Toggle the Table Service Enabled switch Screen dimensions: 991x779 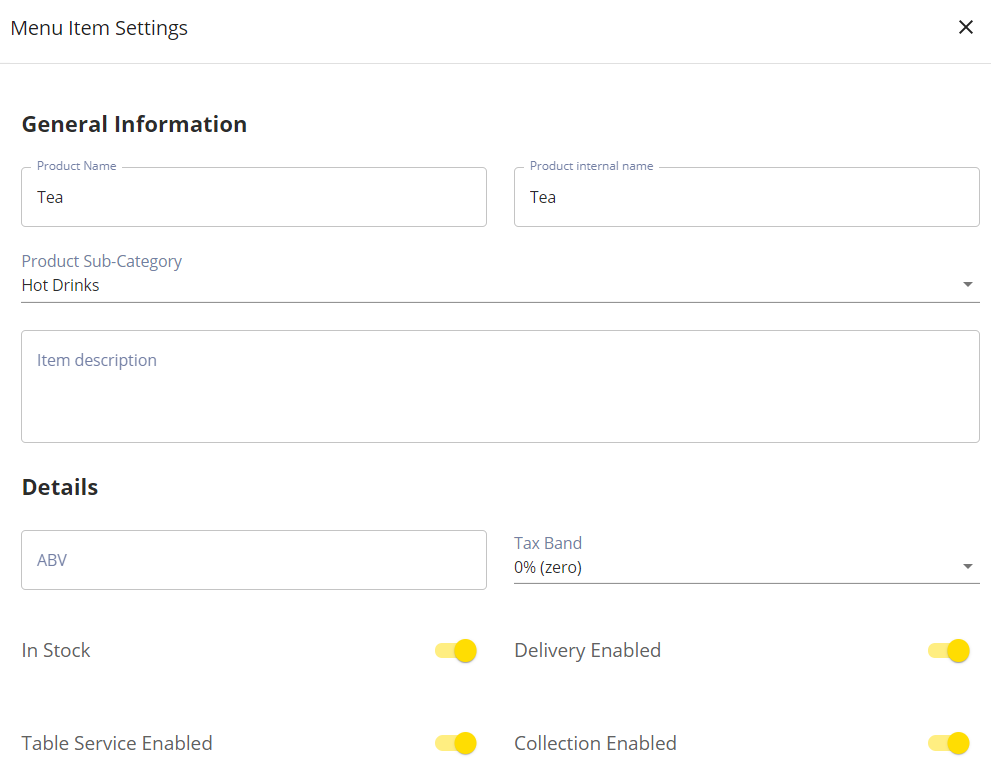(456, 743)
